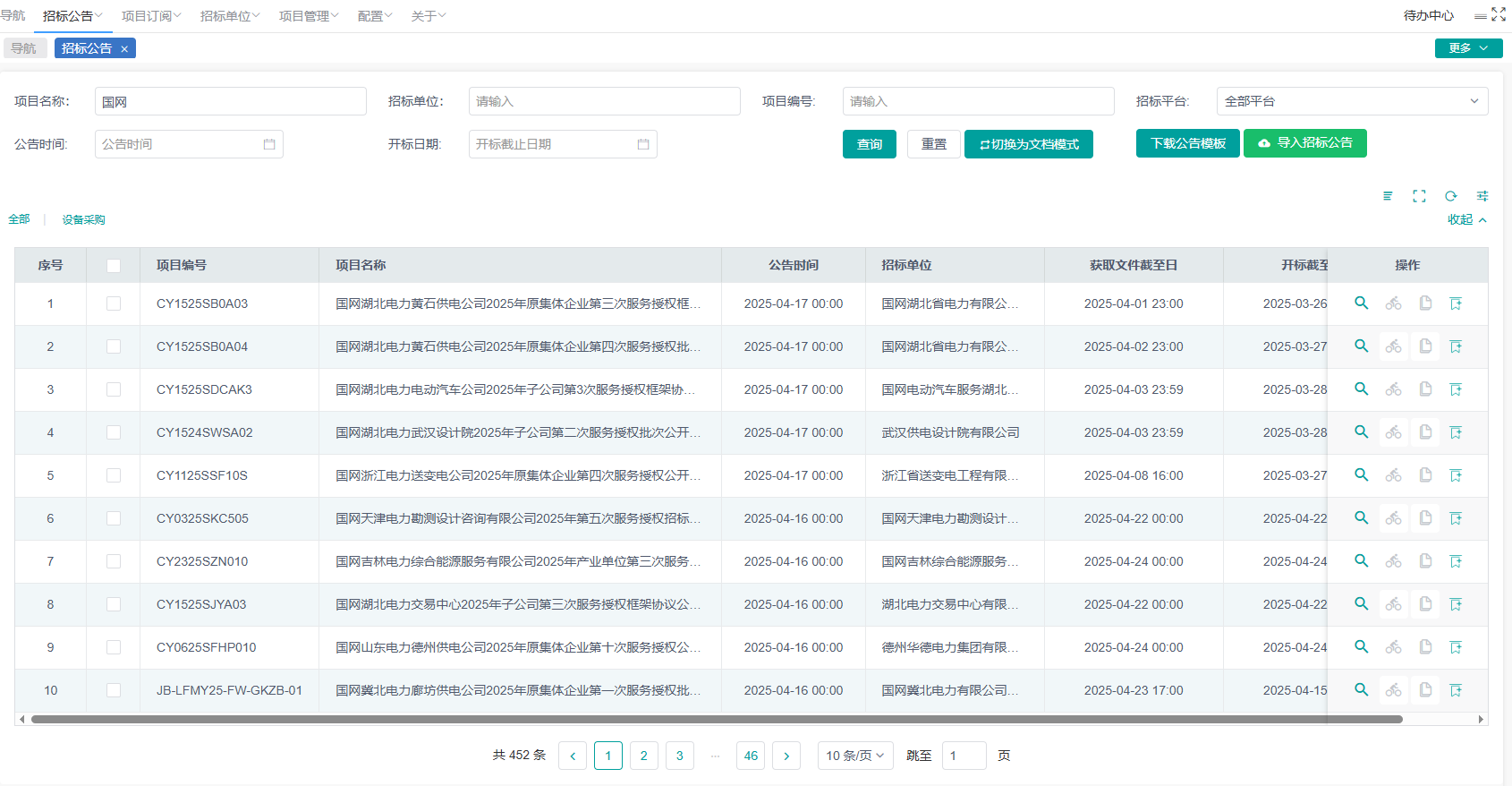Click the table refresh icon
Viewport: 1512px width, 786px height.
click(1450, 196)
